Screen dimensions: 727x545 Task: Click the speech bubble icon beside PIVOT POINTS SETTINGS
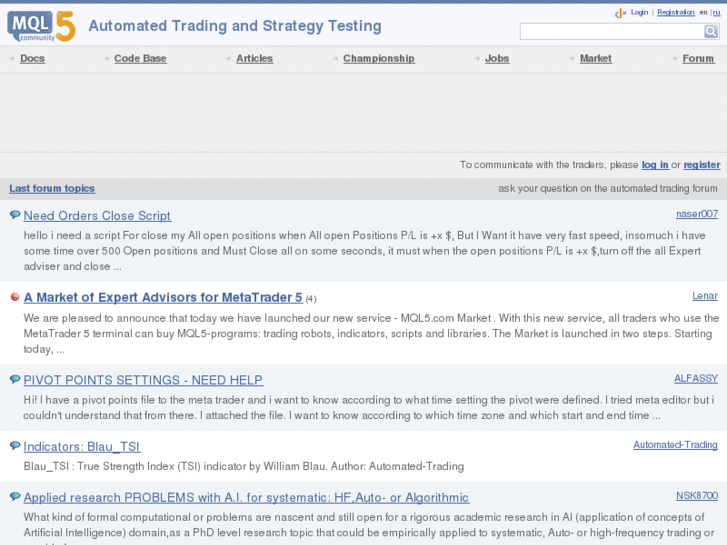point(15,380)
